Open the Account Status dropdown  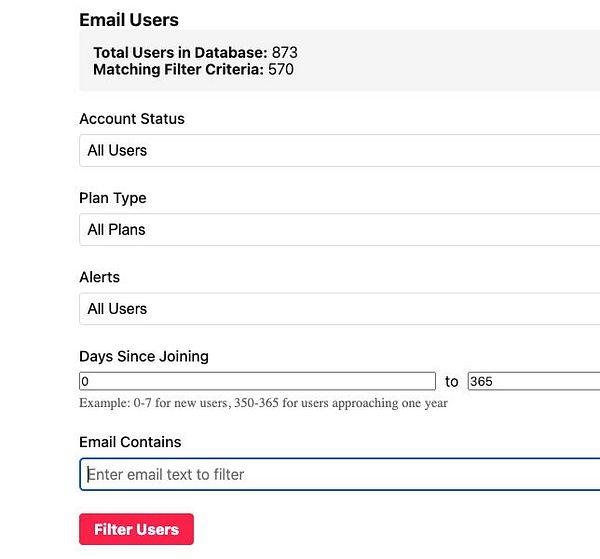(338, 150)
